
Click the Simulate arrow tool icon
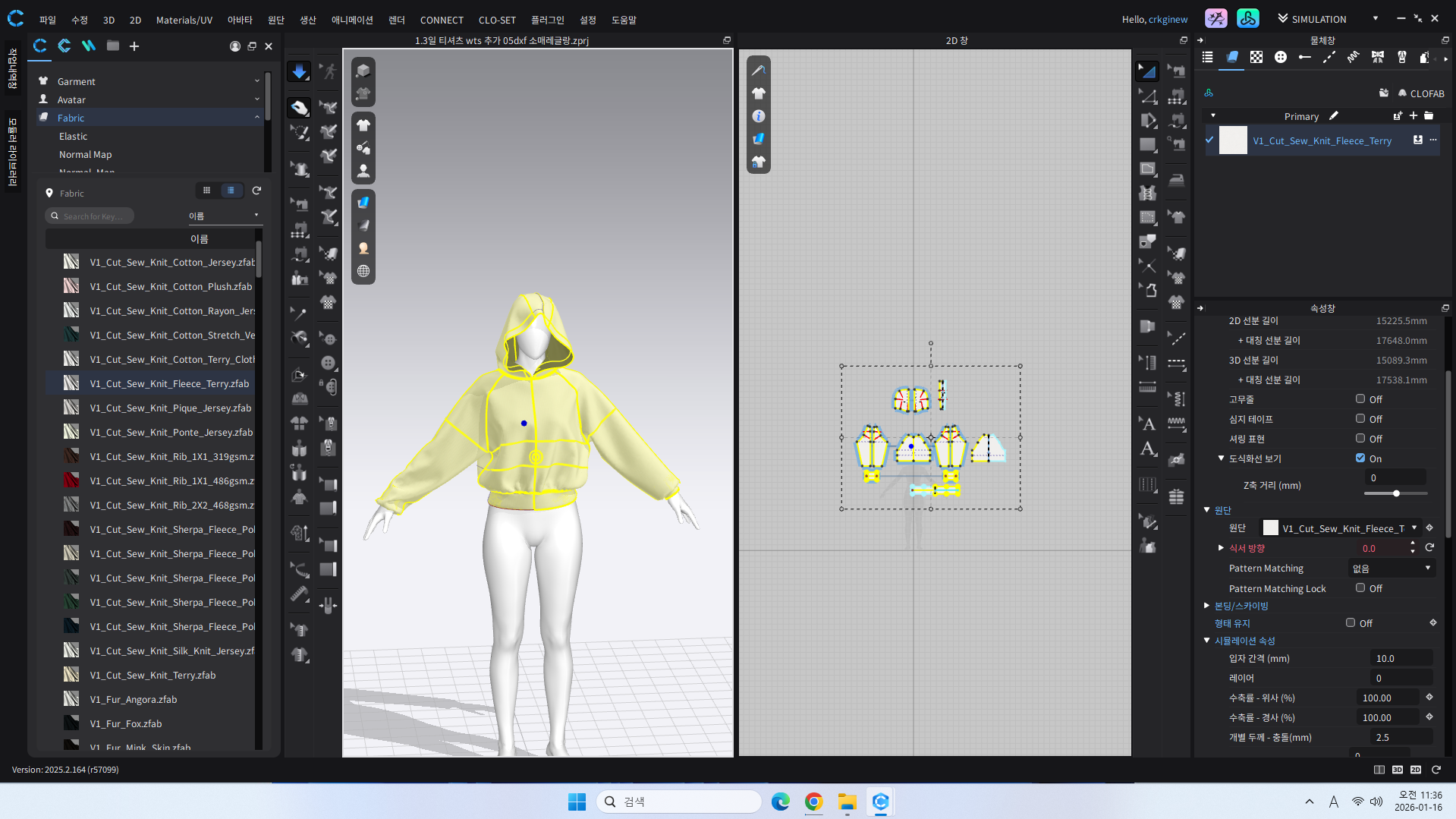pyautogui.click(x=299, y=71)
